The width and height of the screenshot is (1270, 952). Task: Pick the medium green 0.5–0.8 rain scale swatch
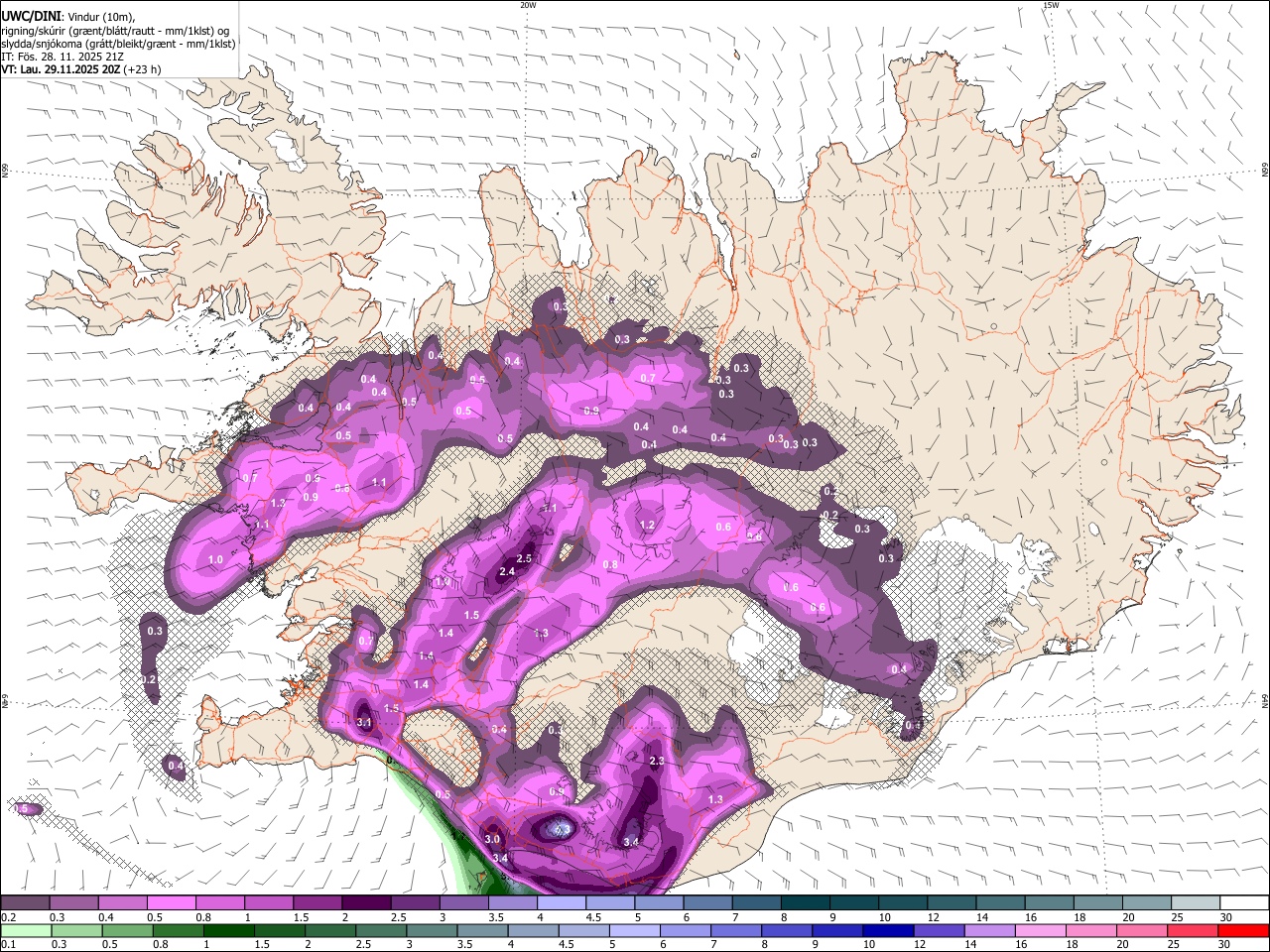click(127, 931)
